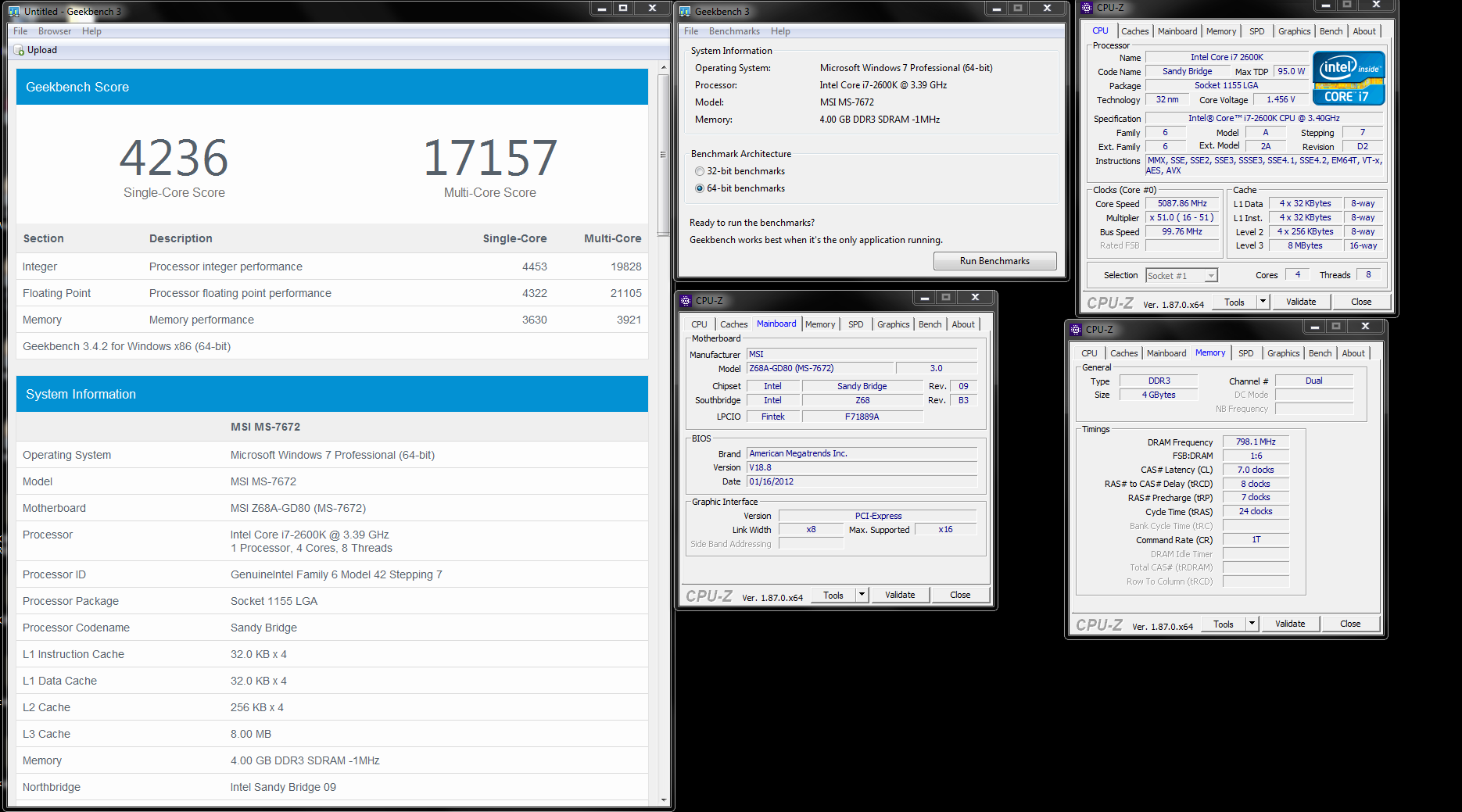The image size is (1462, 812).
Task: Click the Threads count value 8
Action: (x=1368, y=274)
